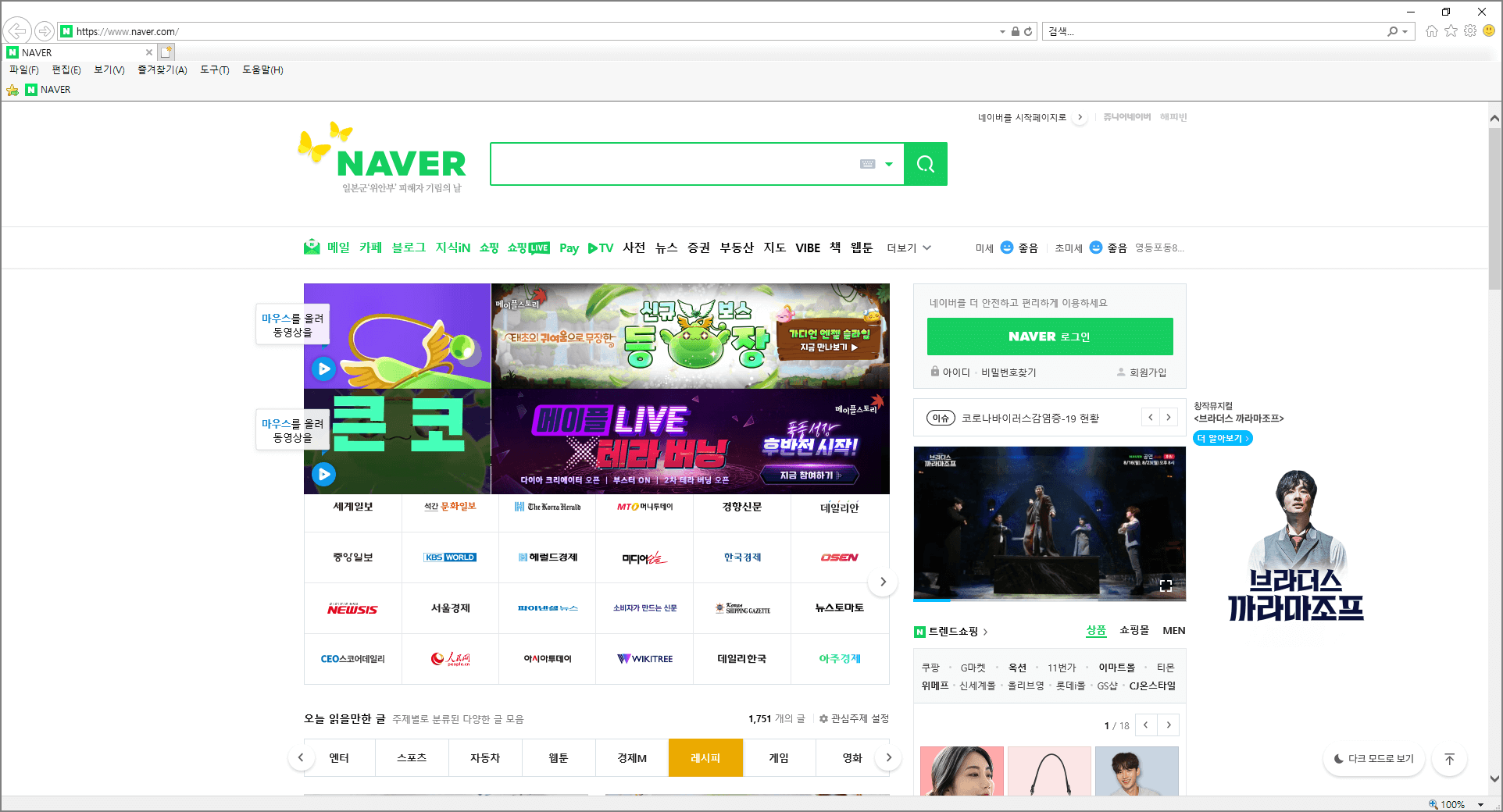This screenshot has height=812, width=1503.
Task: Select the 웹툰 topic tab
Action: pos(559,758)
